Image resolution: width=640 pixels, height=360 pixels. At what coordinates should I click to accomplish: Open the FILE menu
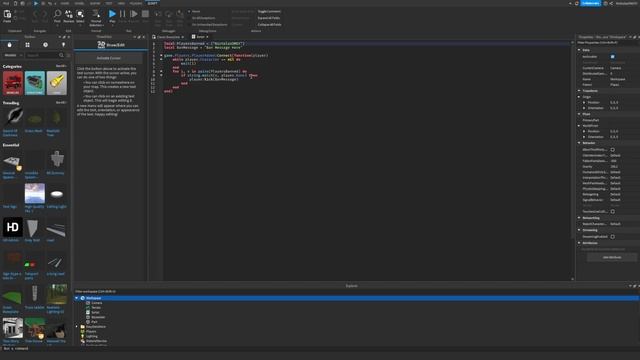click(x=6, y=3)
